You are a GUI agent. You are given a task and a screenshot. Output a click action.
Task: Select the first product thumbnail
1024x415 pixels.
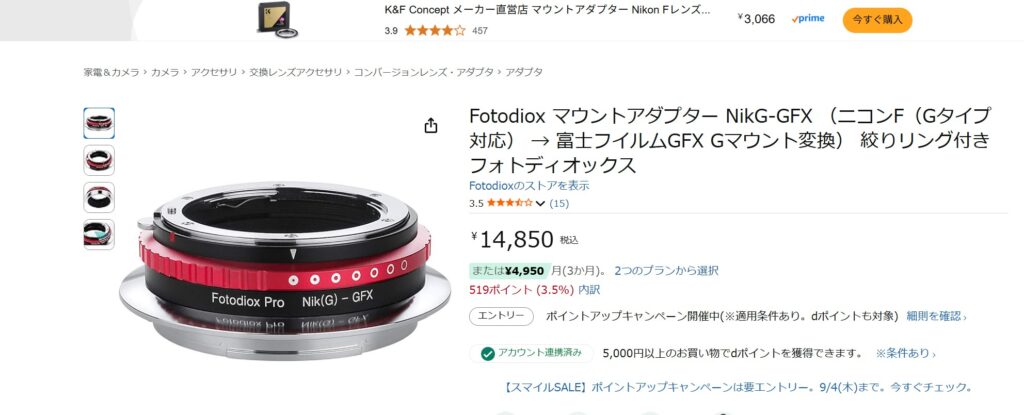point(99,123)
